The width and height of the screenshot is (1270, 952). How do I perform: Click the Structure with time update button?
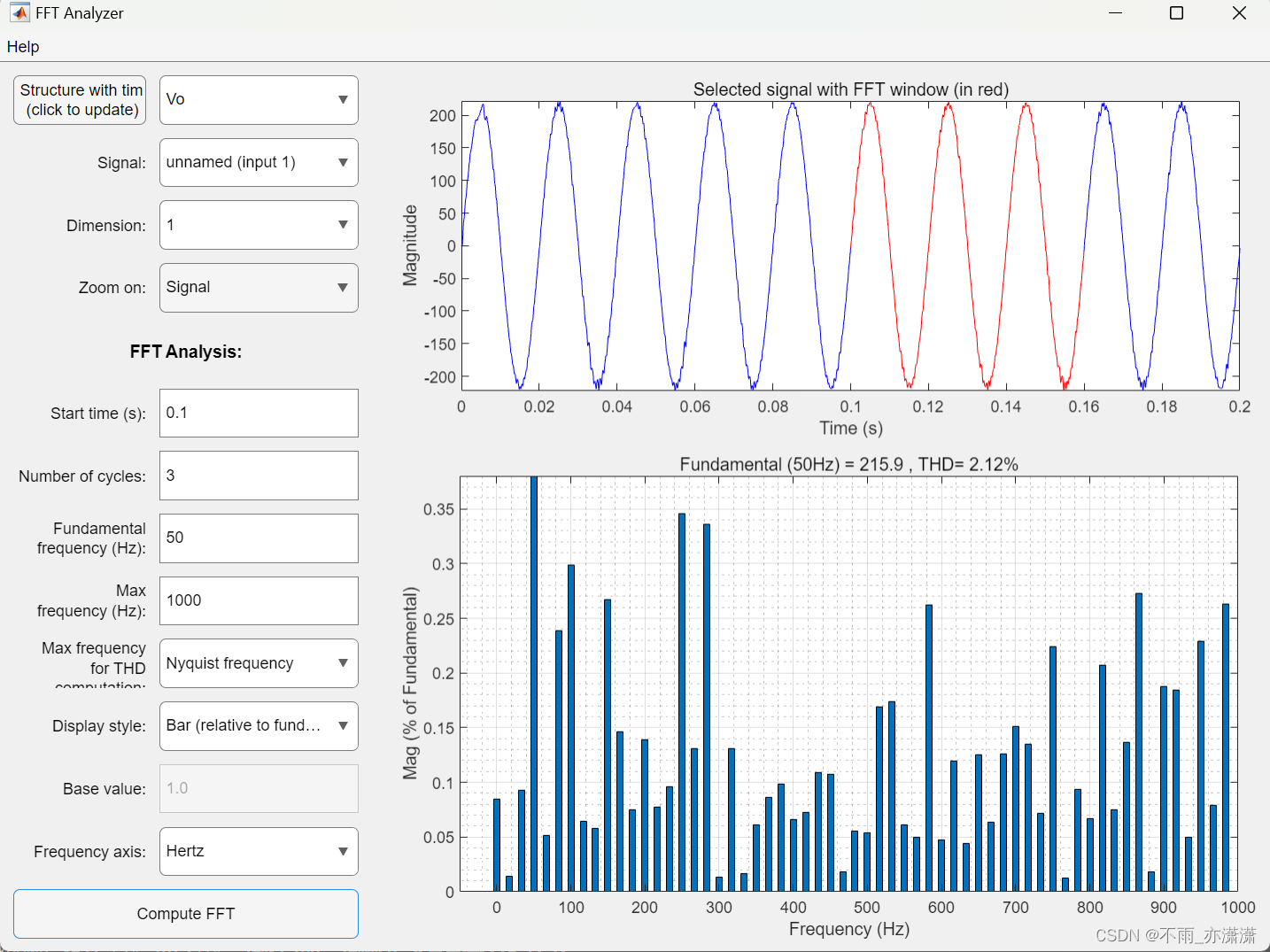click(79, 100)
